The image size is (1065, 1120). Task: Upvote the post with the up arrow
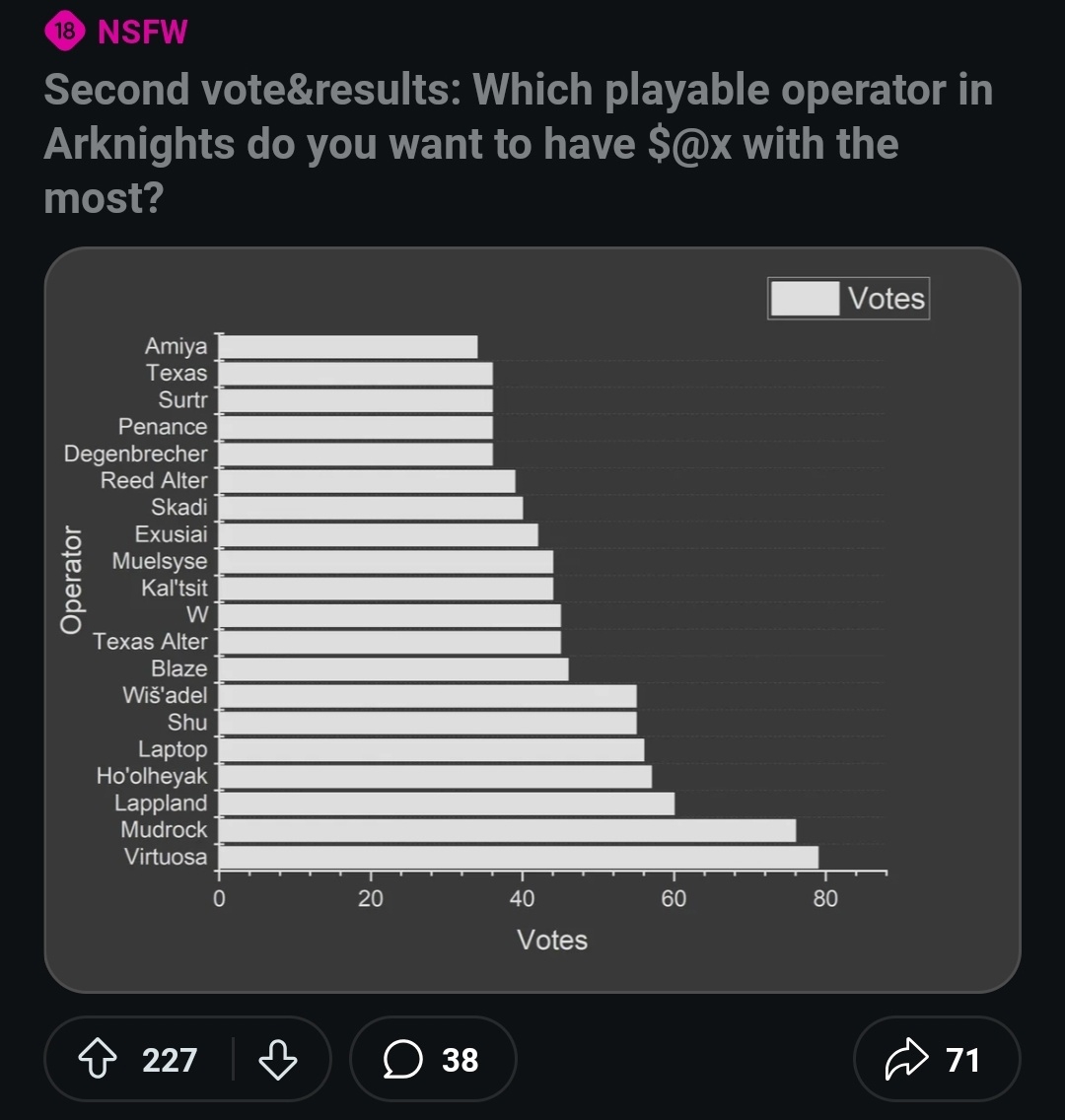(96, 1060)
